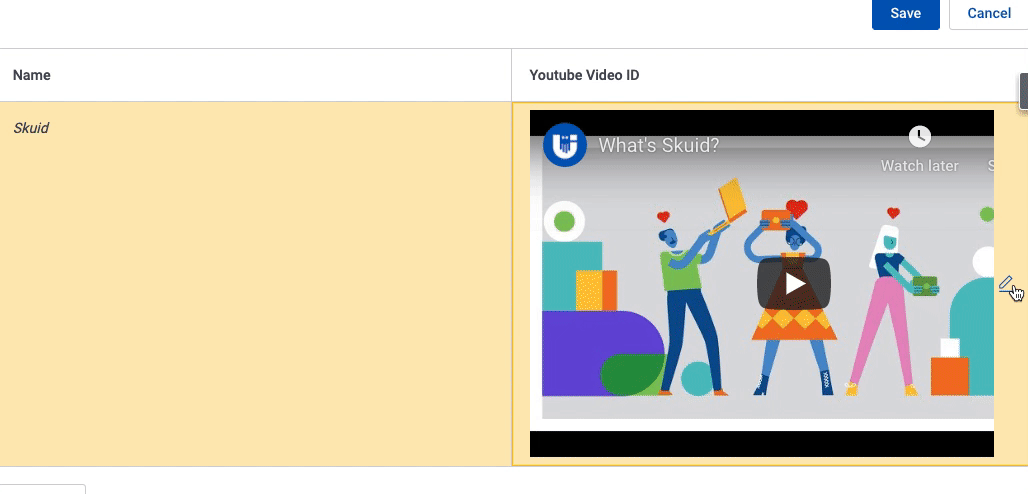Click the dark gray handle at right edge
Viewport: 1028px width, 494px height.
(1022, 91)
